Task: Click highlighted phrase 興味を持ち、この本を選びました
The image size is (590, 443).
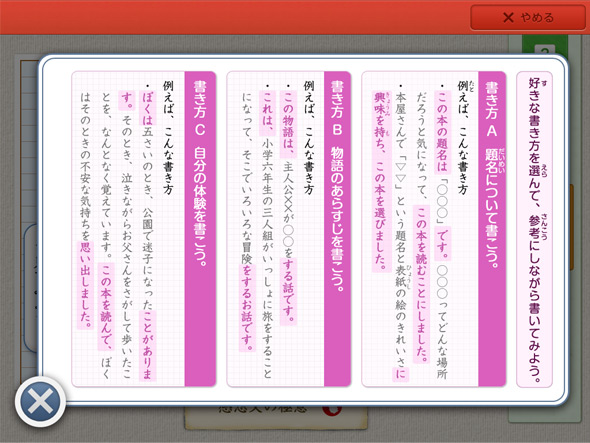Action: (x=381, y=181)
